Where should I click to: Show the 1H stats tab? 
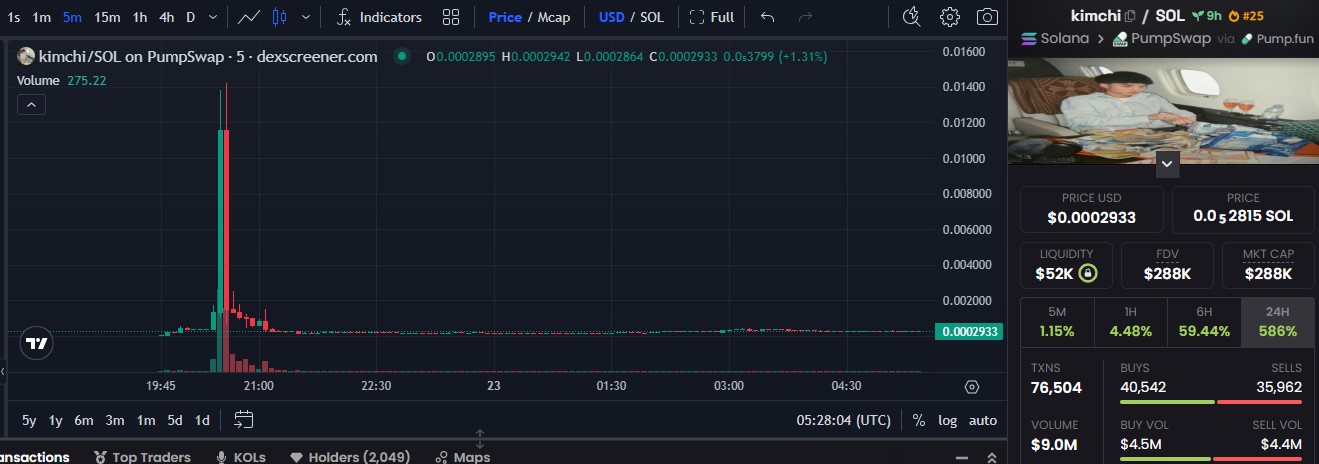[x=1130, y=322]
